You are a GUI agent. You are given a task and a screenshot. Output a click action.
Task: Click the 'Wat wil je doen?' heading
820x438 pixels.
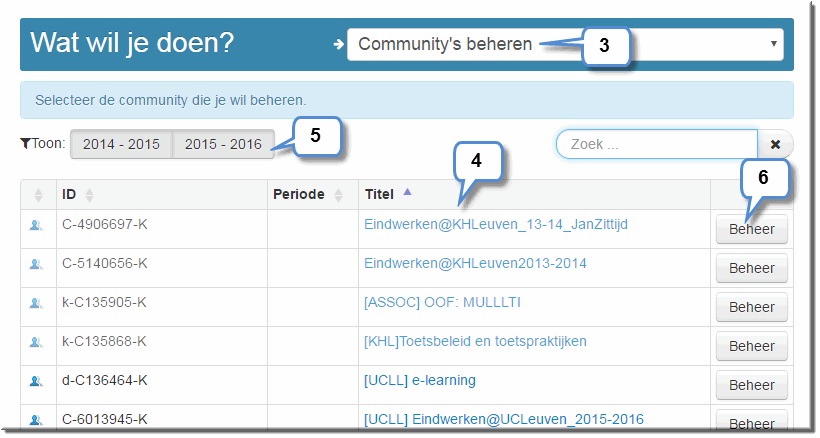tap(132, 43)
